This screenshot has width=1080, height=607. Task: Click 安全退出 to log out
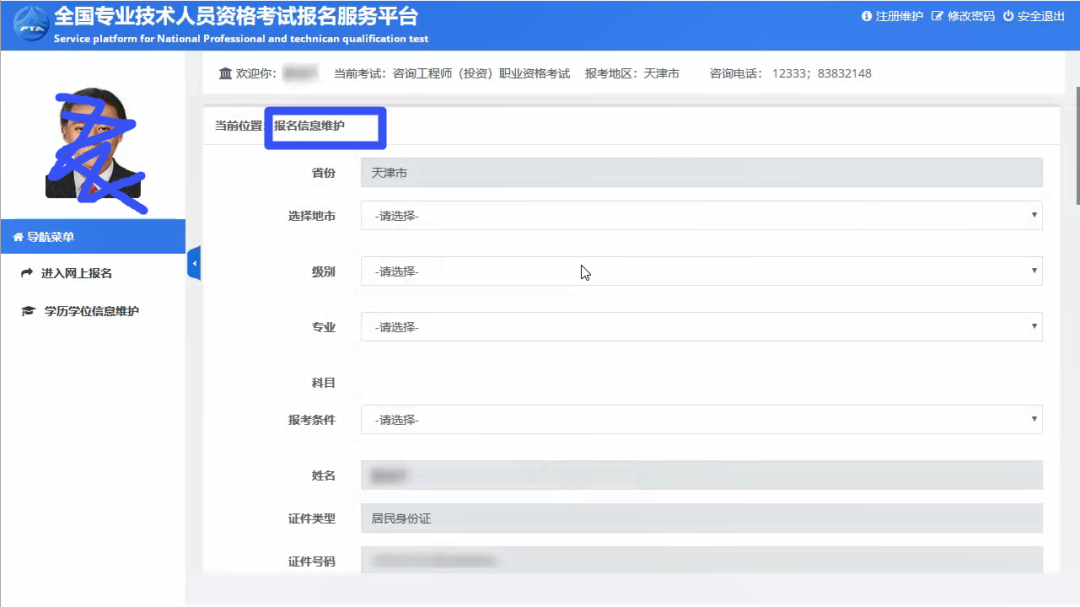pyautogui.click(x=1034, y=17)
